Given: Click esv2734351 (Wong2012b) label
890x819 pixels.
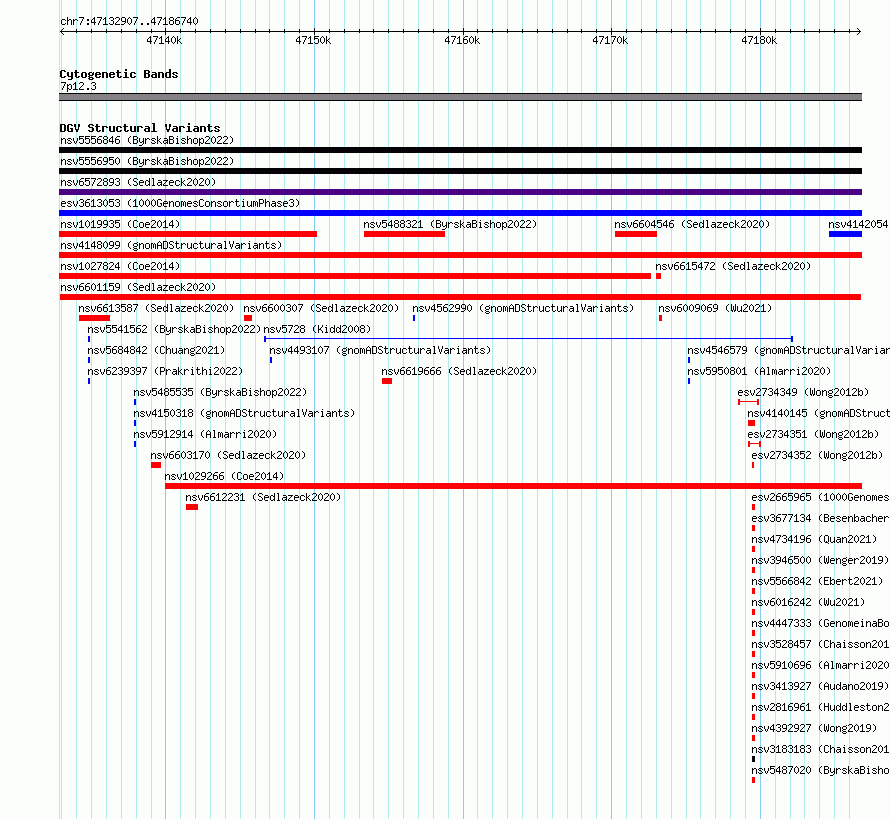Looking at the screenshot, I should 813,434.
